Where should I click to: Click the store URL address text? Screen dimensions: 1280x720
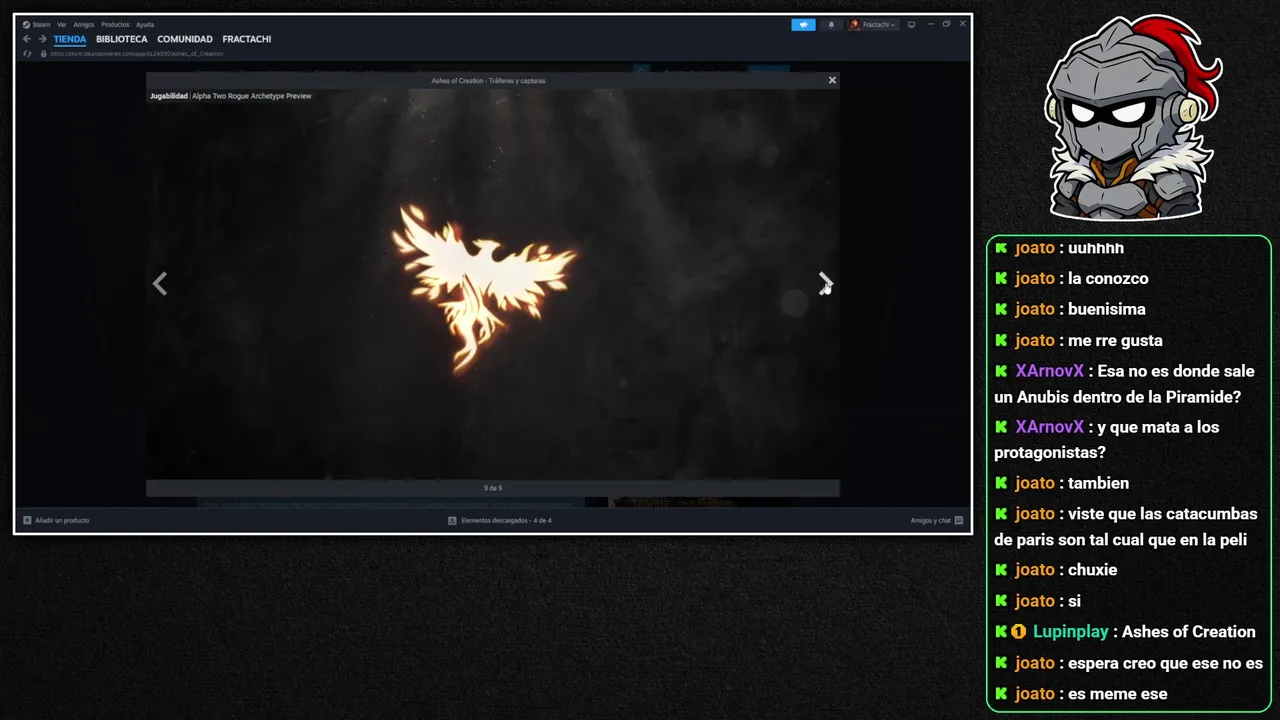(x=136, y=54)
